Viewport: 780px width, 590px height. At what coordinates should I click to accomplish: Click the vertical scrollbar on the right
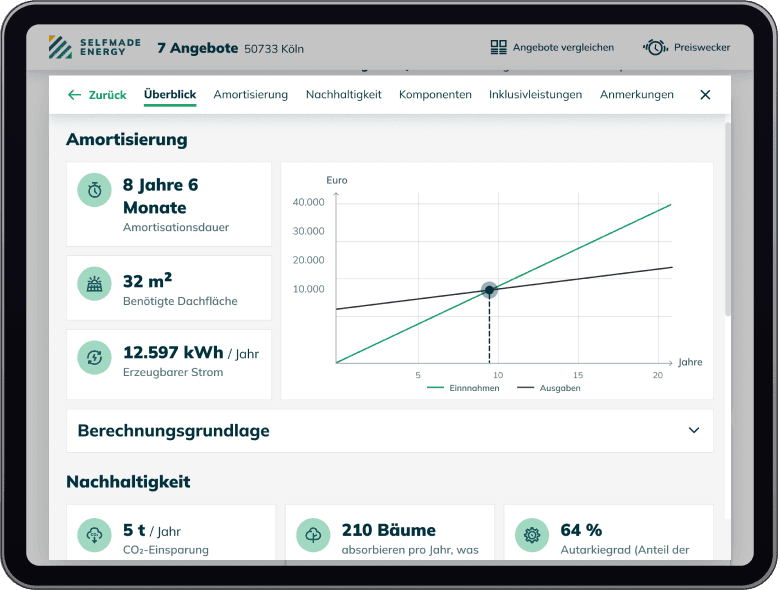point(727,220)
